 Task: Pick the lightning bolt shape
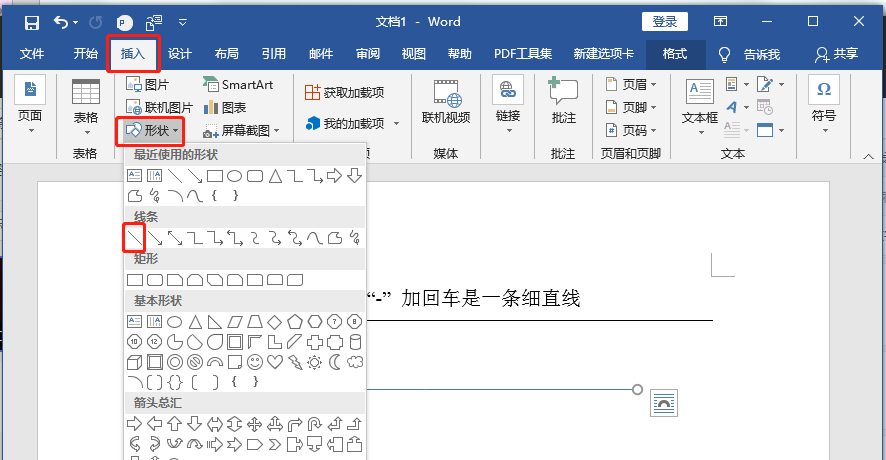[295, 362]
